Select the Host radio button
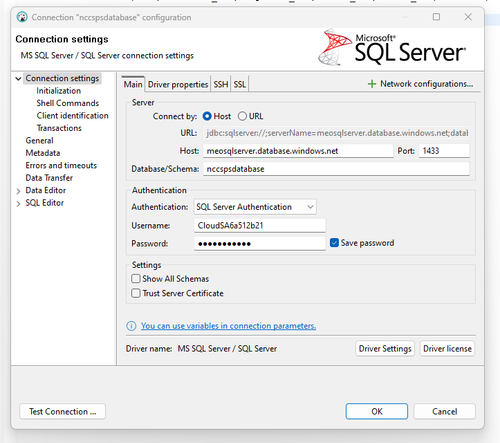Image resolution: width=500 pixels, height=443 pixels. tap(207, 116)
